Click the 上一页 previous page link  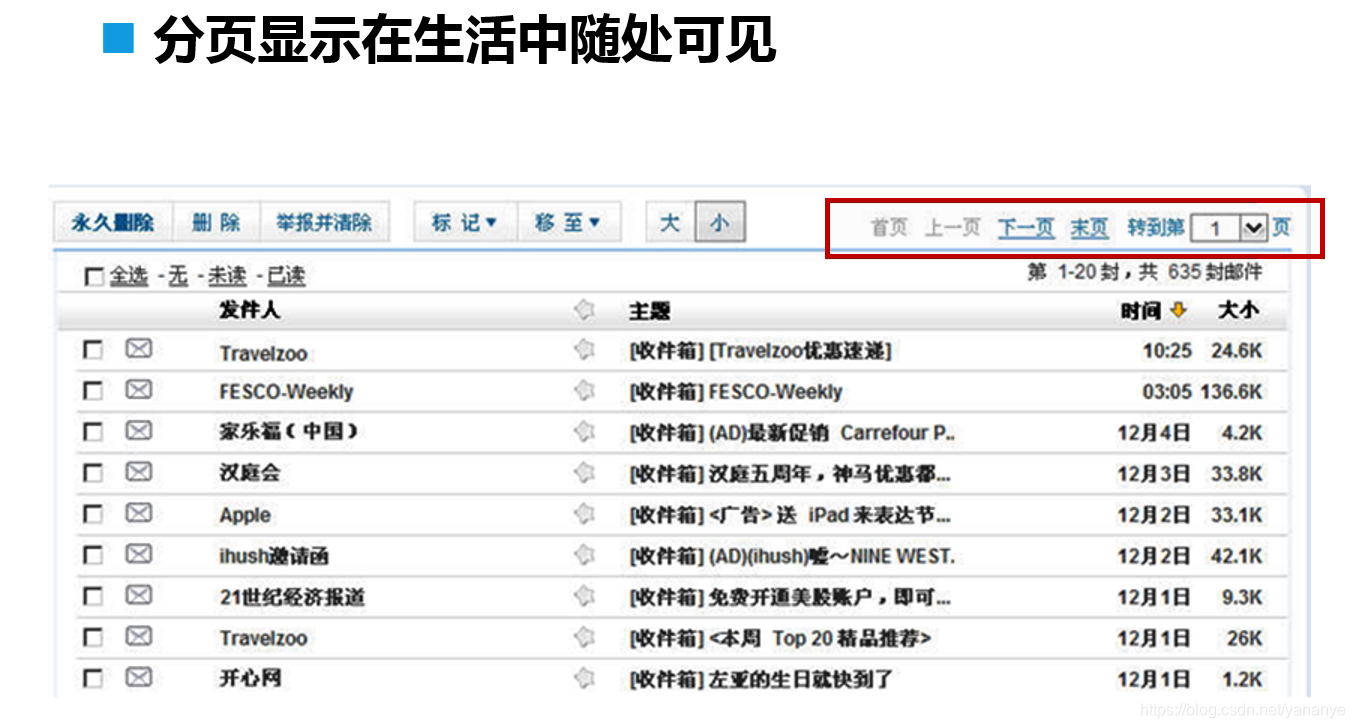point(952,228)
